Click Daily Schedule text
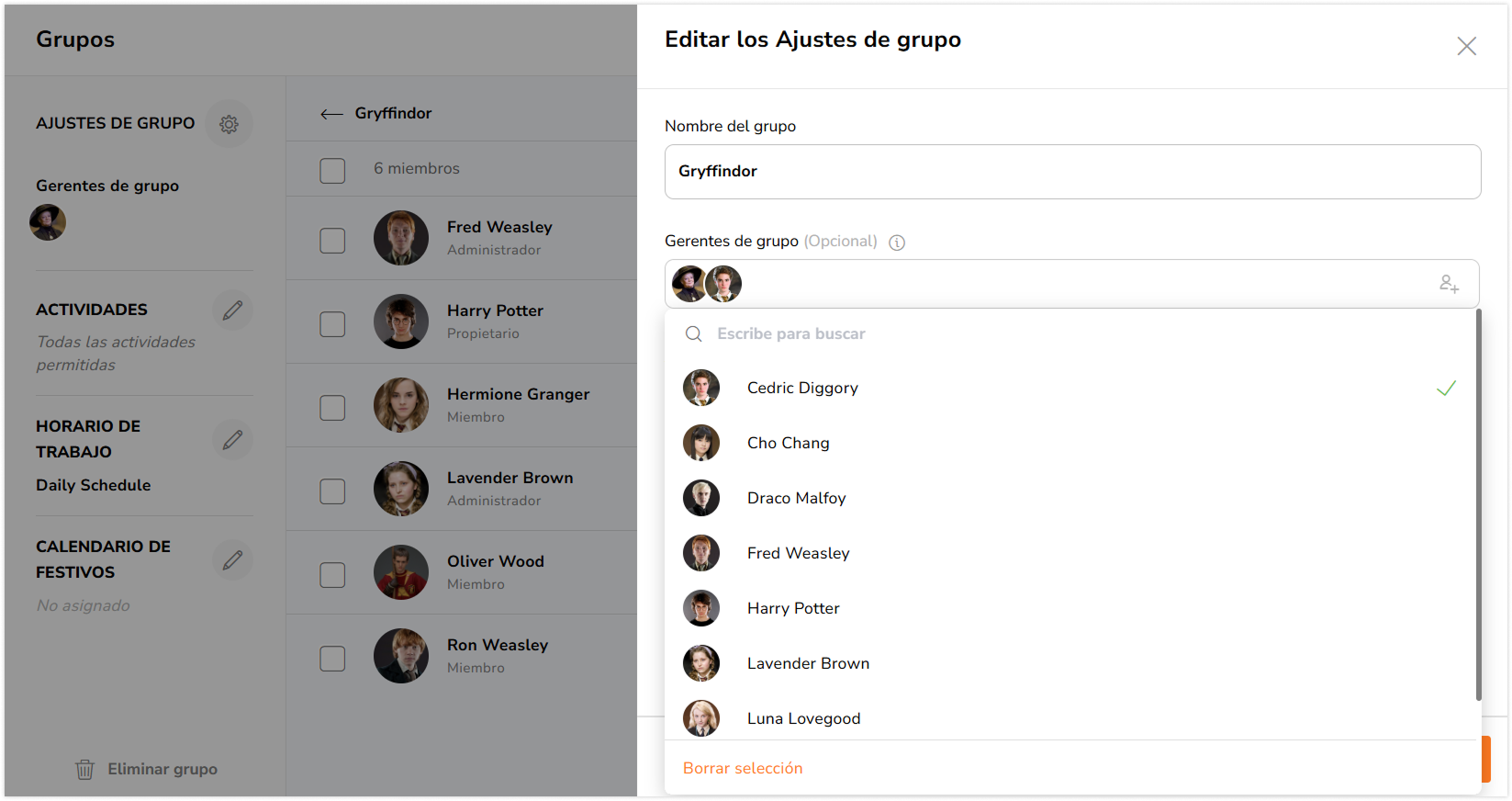This screenshot has width=1512, height=801. pyautogui.click(x=93, y=485)
